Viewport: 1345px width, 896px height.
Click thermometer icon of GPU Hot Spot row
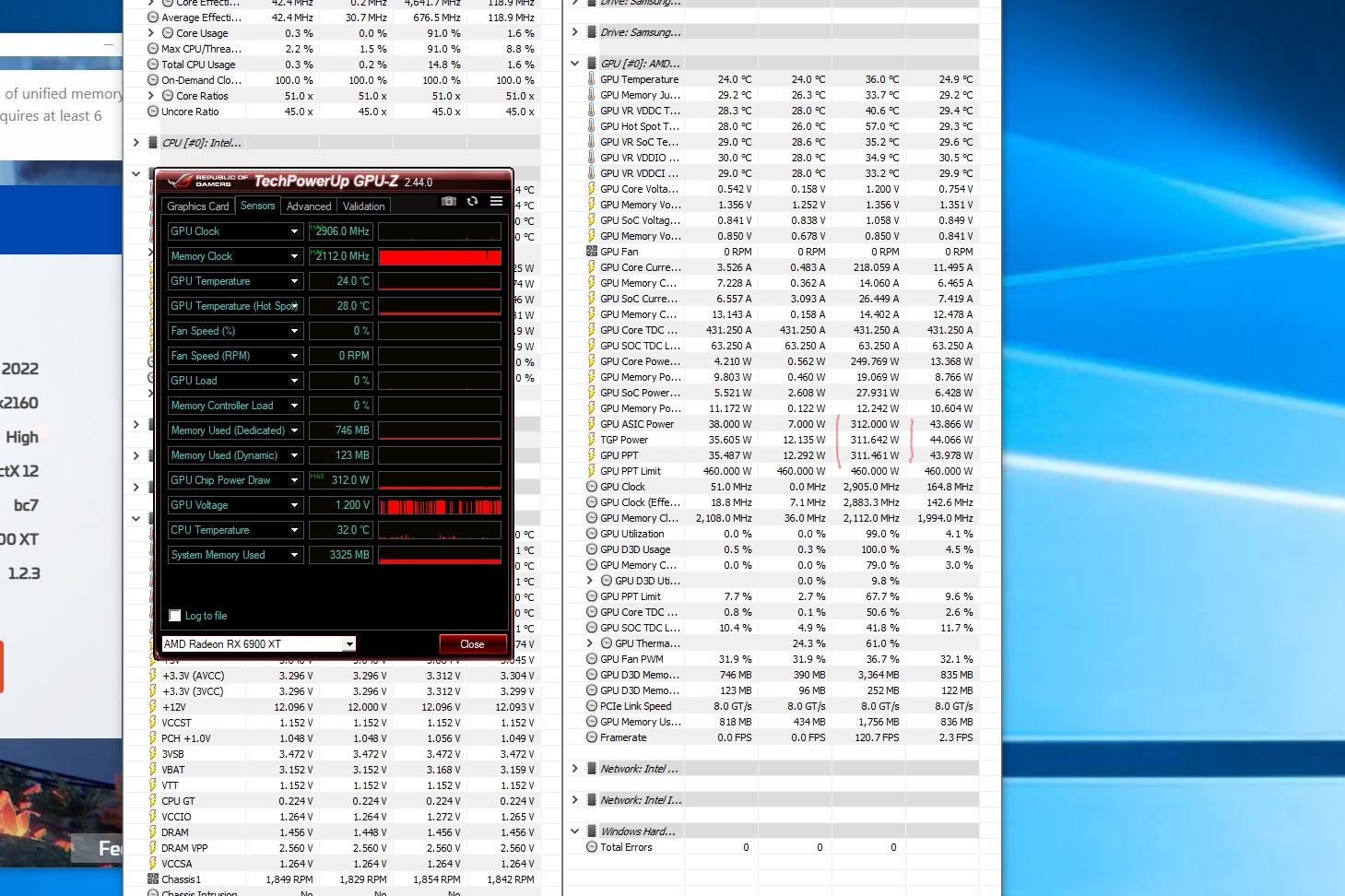[x=592, y=126]
